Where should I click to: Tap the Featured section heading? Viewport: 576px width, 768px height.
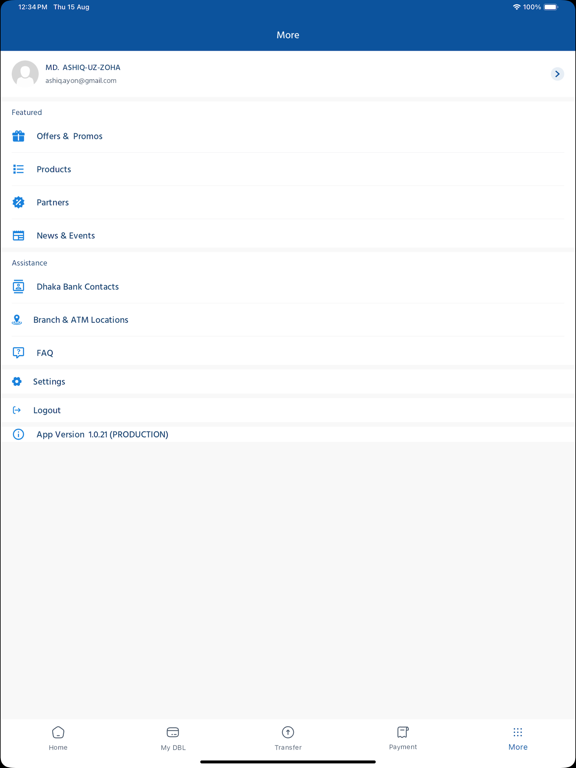(27, 112)
